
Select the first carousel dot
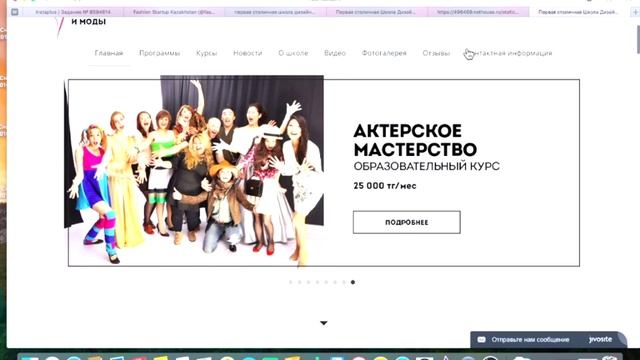tap(291, 282)
